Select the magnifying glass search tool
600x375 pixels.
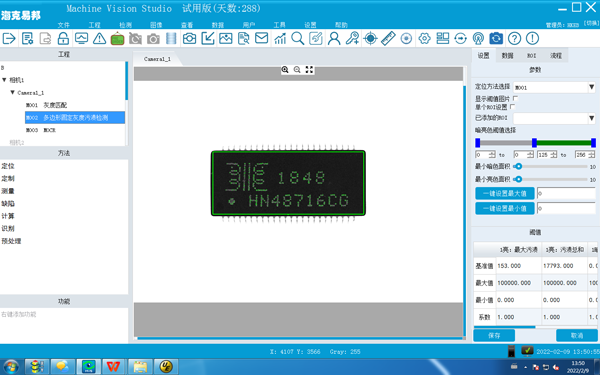[297, 38]
